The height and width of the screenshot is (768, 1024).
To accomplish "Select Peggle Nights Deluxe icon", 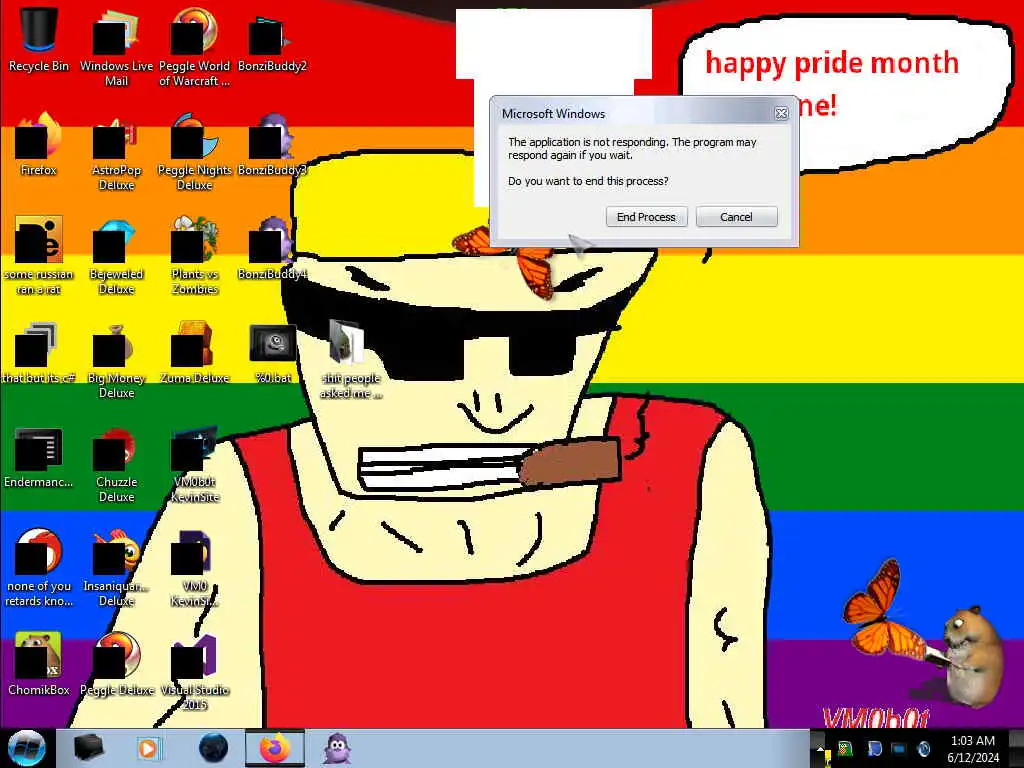I will pyautogui.click(x=195, y=150).
